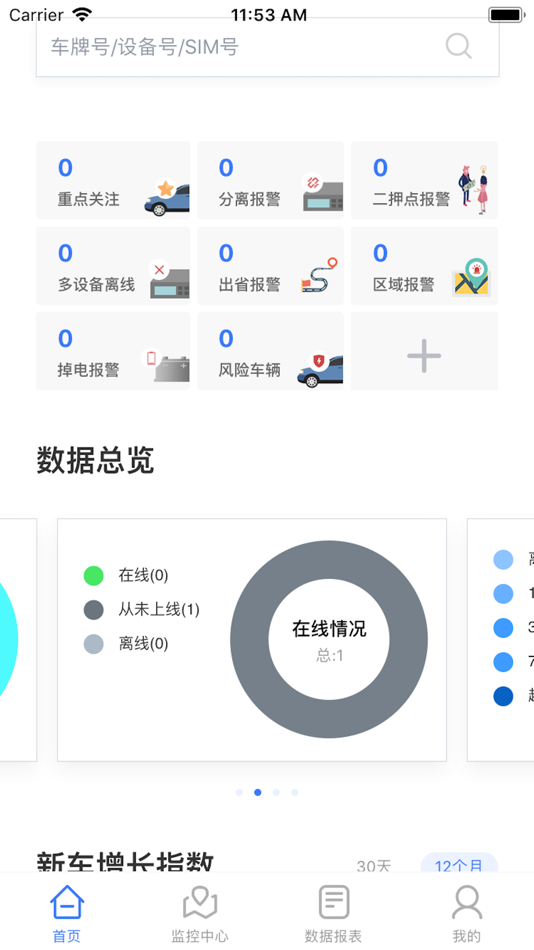This screenshot has width=534, height=950.
Task: Select the 区域报警 label
Action: click(404, 285)
